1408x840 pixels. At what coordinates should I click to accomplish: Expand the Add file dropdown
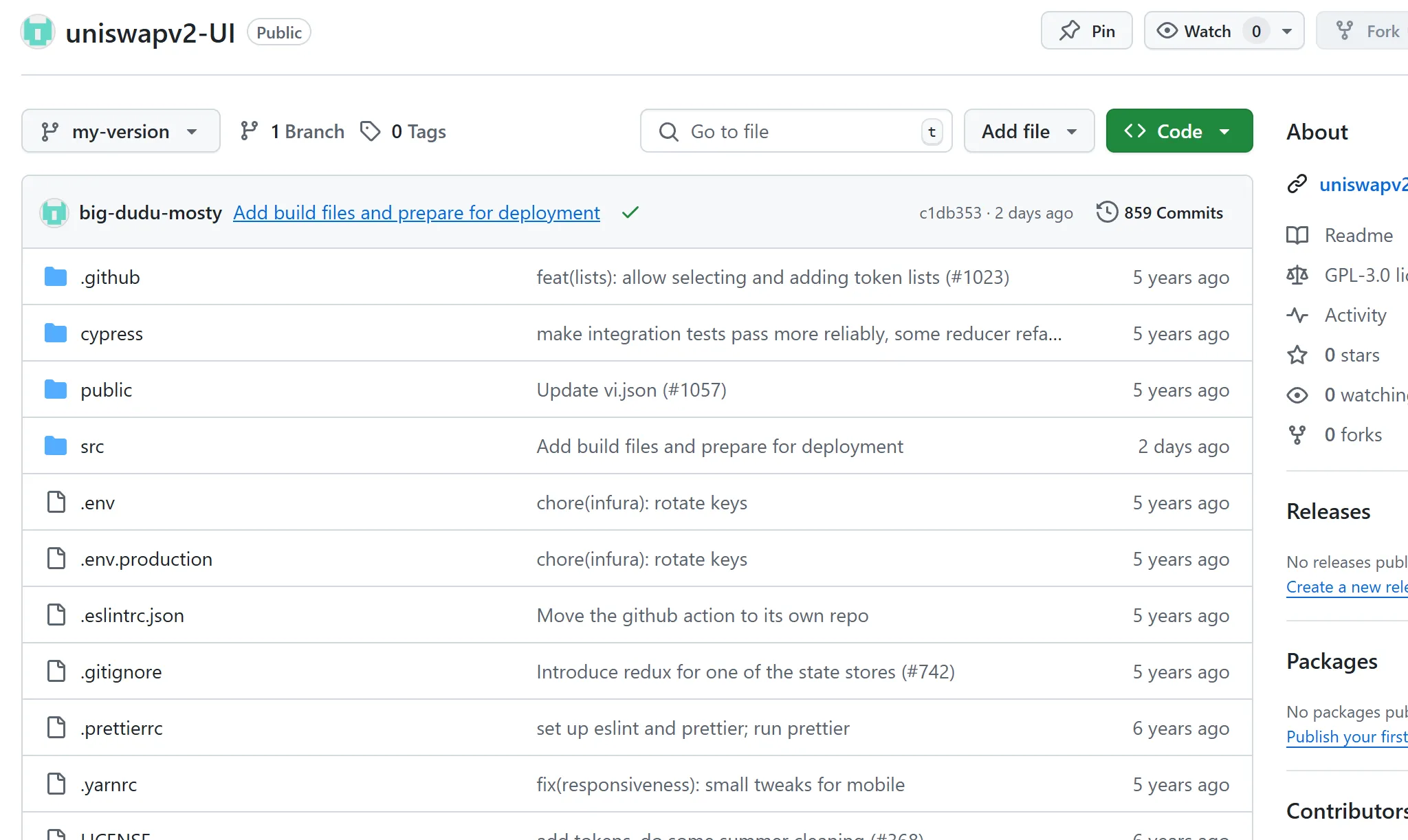pos(1028,131)
